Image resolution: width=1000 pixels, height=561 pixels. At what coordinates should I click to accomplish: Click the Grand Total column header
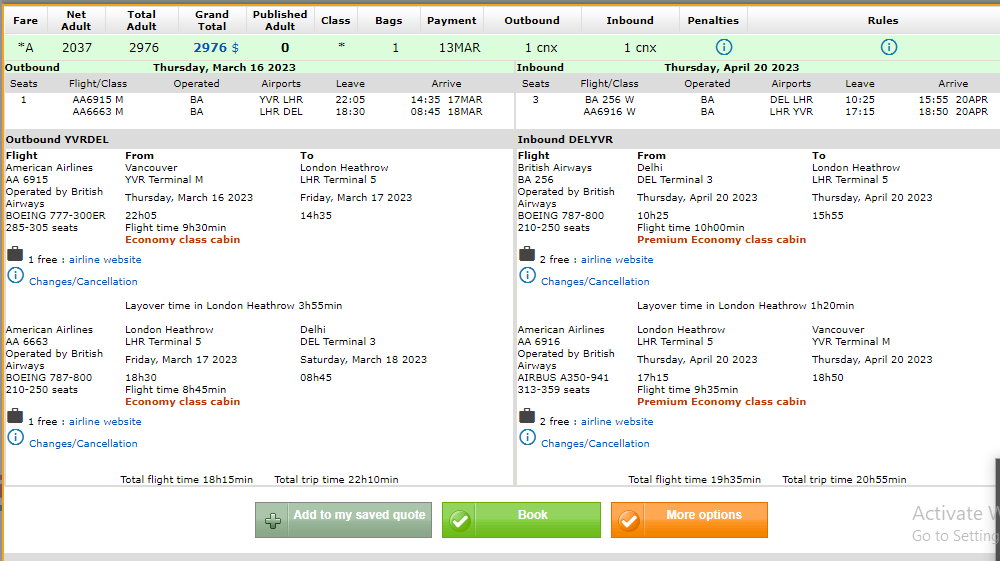tap(211, 20)
